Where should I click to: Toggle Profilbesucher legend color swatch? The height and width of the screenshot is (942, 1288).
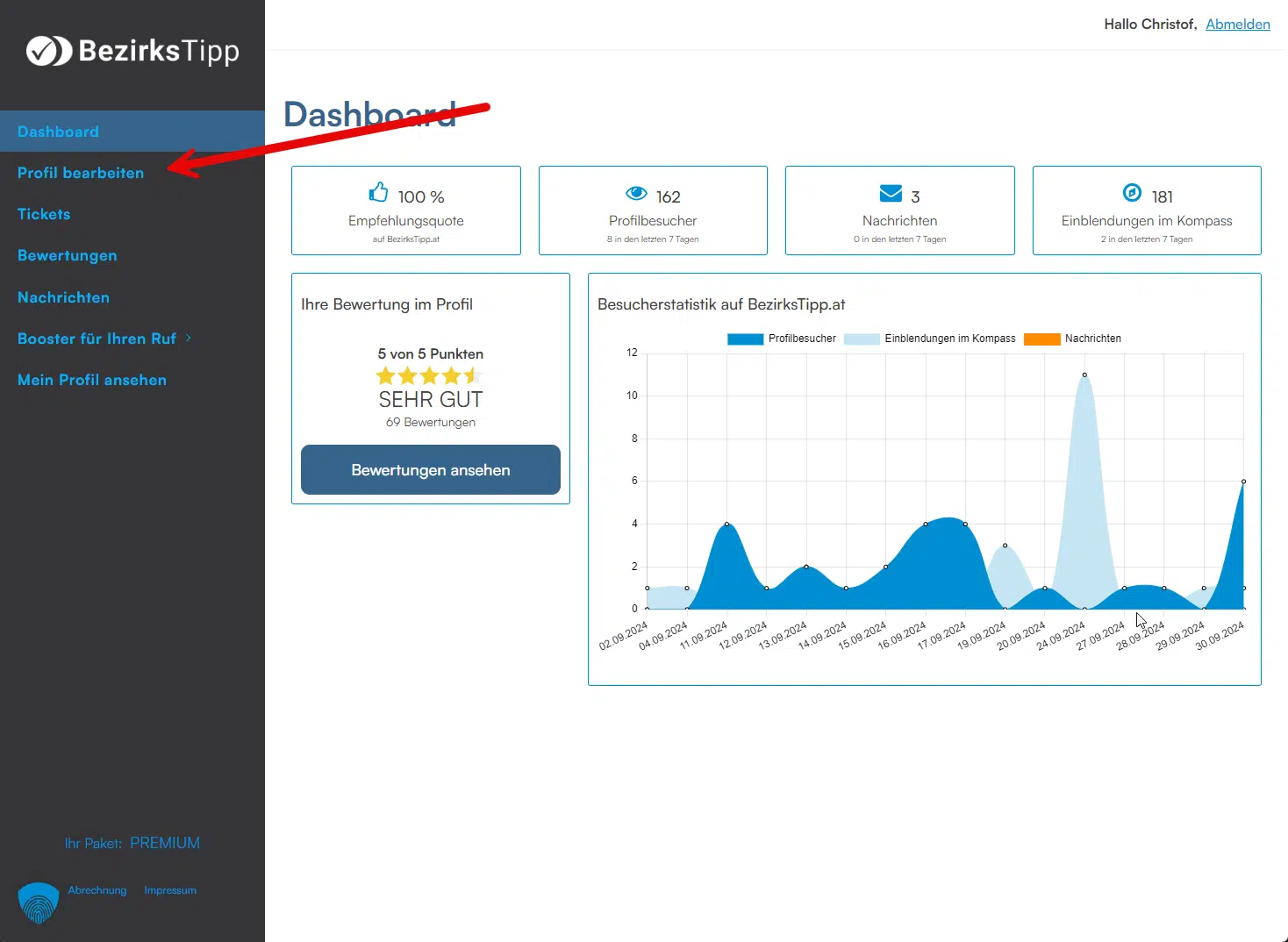tap(745, 339)
